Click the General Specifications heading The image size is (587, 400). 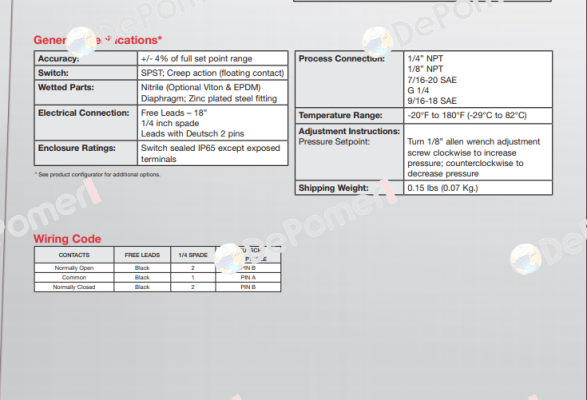tap(98, 40)
